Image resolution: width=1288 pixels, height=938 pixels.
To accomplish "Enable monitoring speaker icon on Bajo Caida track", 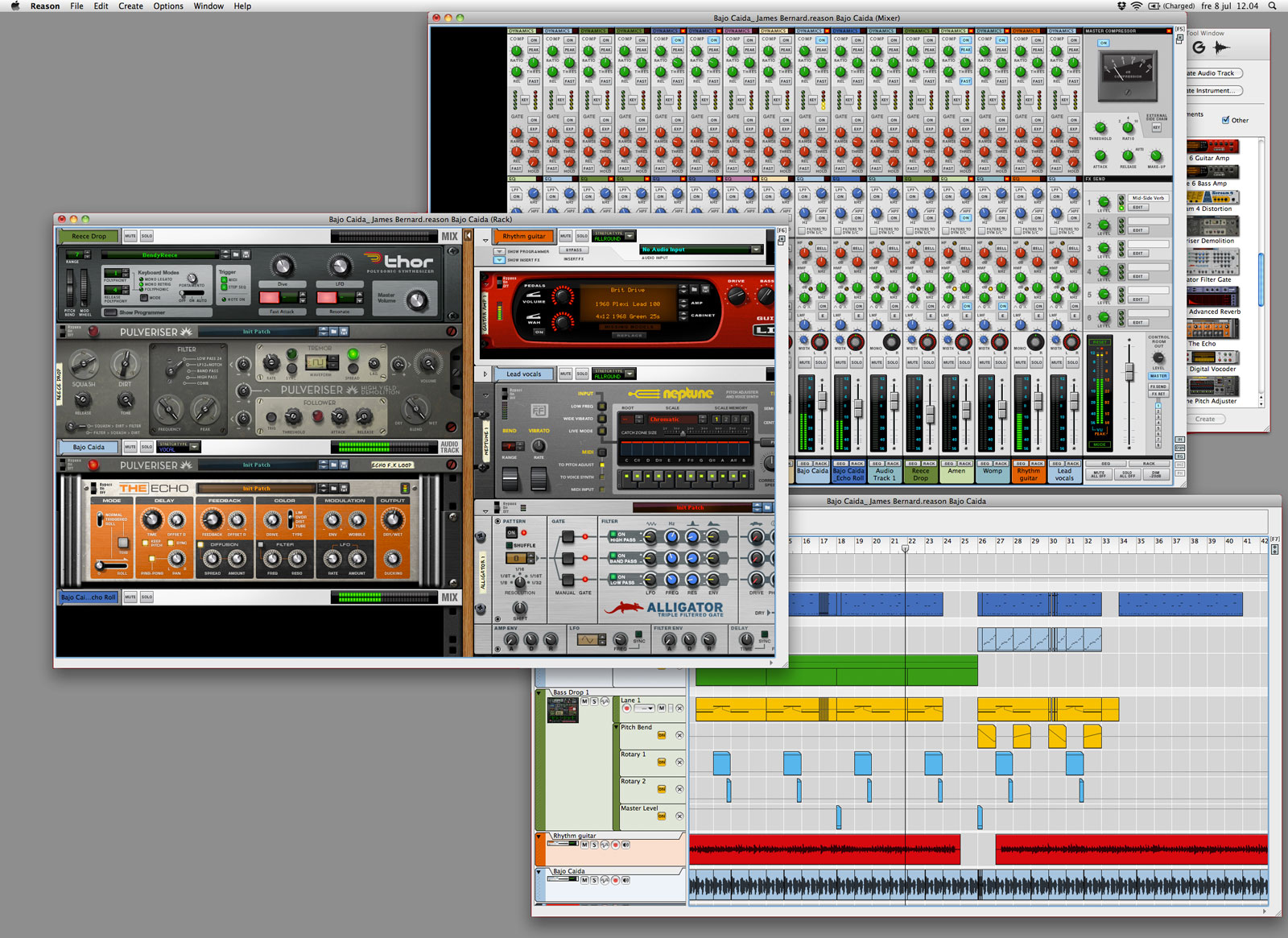I will point(625,880).
